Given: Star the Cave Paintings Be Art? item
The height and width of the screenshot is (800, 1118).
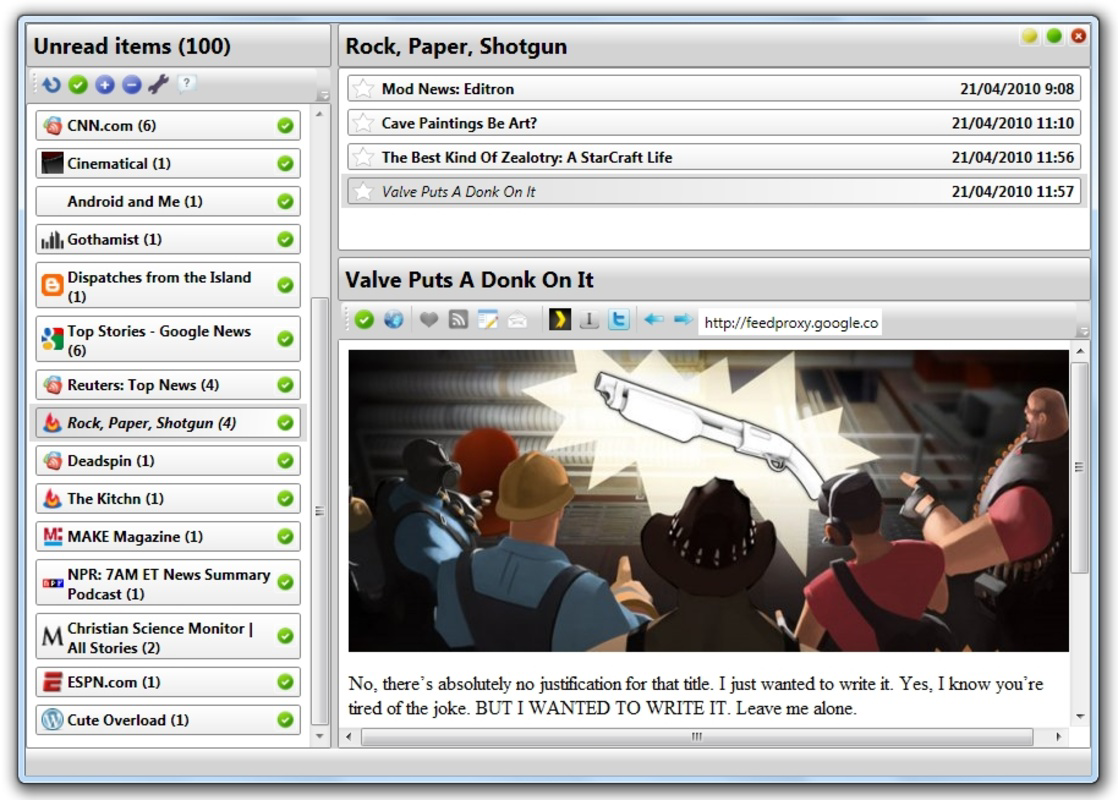Looking at the screenshot, I should [364, 123].
